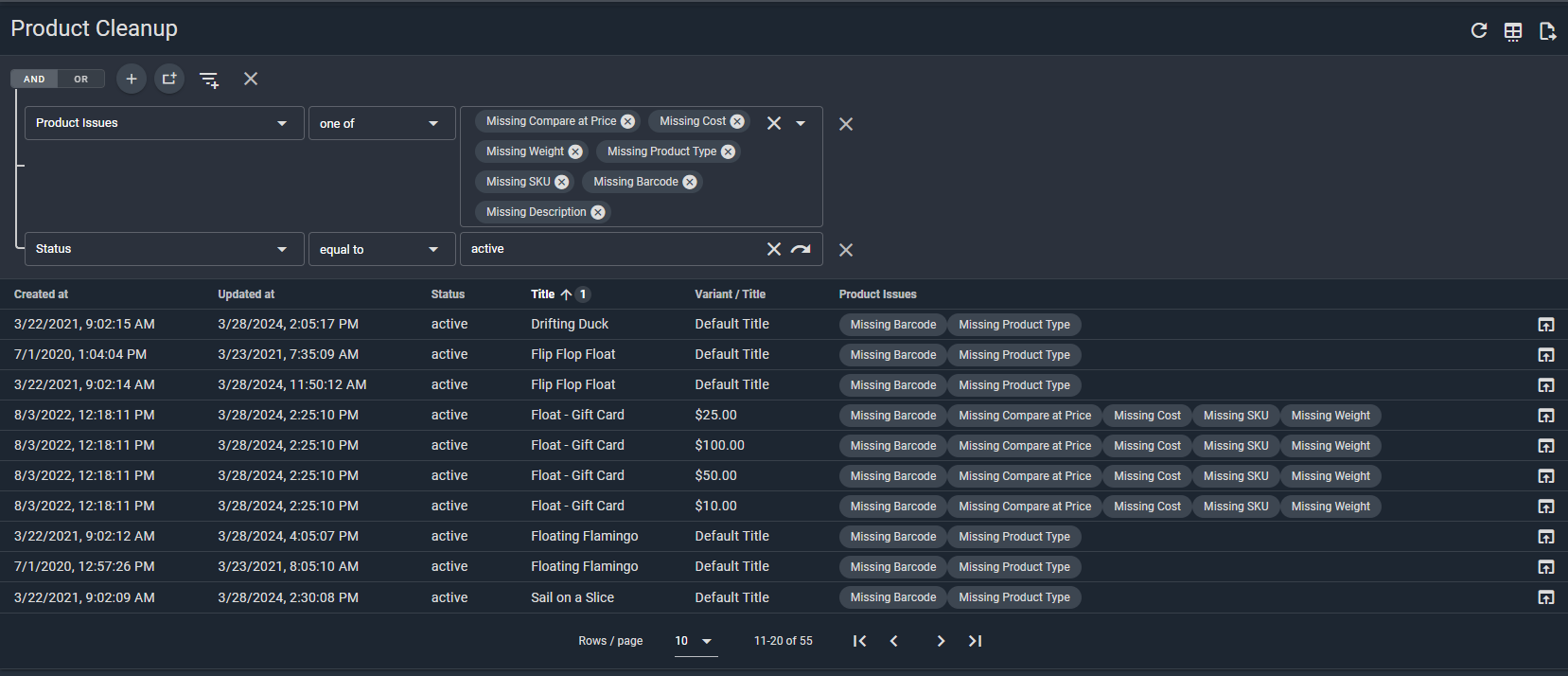This screenshot has width=1568, height=676.
Task: Change the rows per page dropdown
Action: click(x=694, y=641)
